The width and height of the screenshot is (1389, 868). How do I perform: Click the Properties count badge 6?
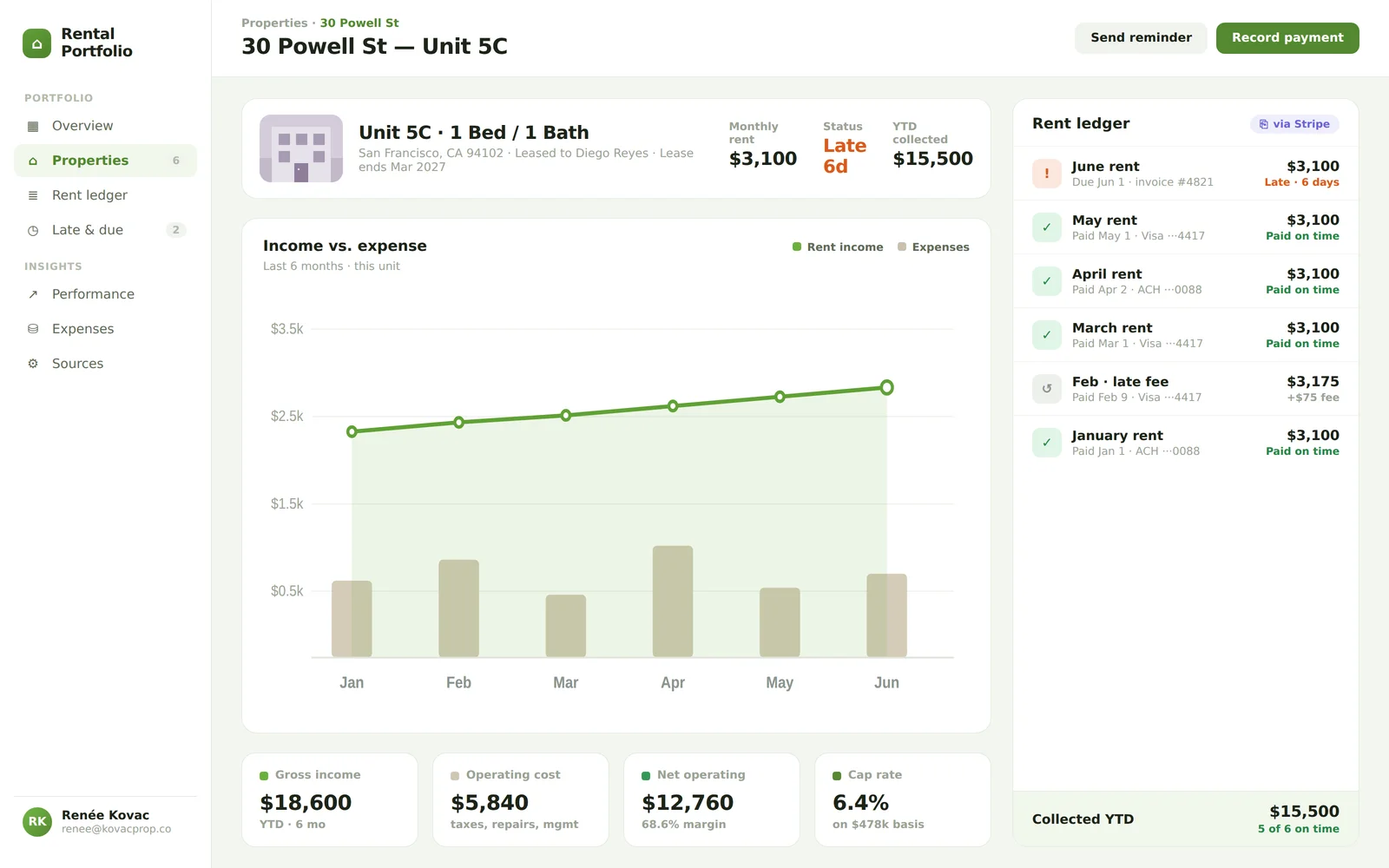click(x=176, y=161)
